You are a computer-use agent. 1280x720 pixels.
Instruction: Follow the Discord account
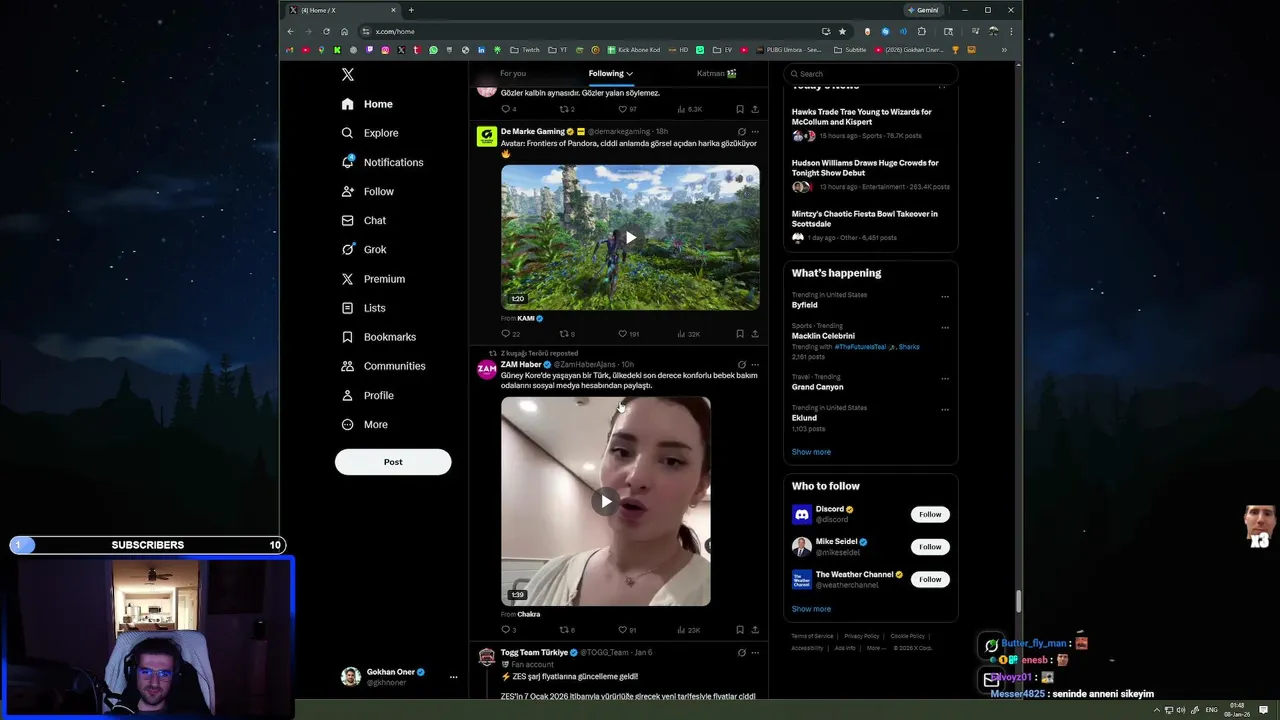tap(930, 514)
